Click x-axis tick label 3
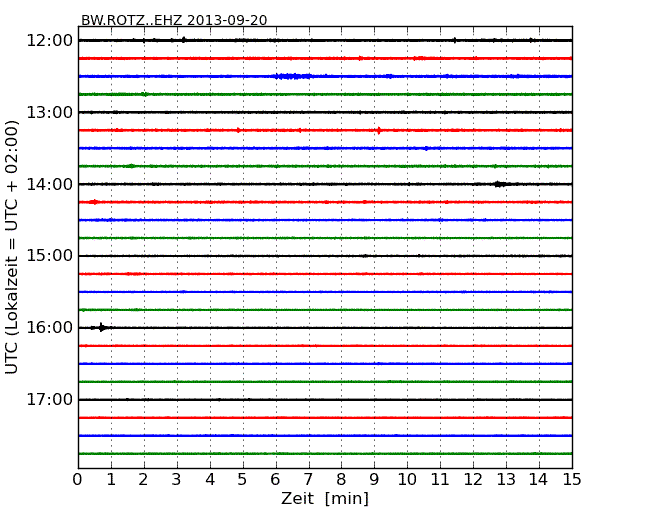This screenshot has height=520, width=650. tap(177, 480)
